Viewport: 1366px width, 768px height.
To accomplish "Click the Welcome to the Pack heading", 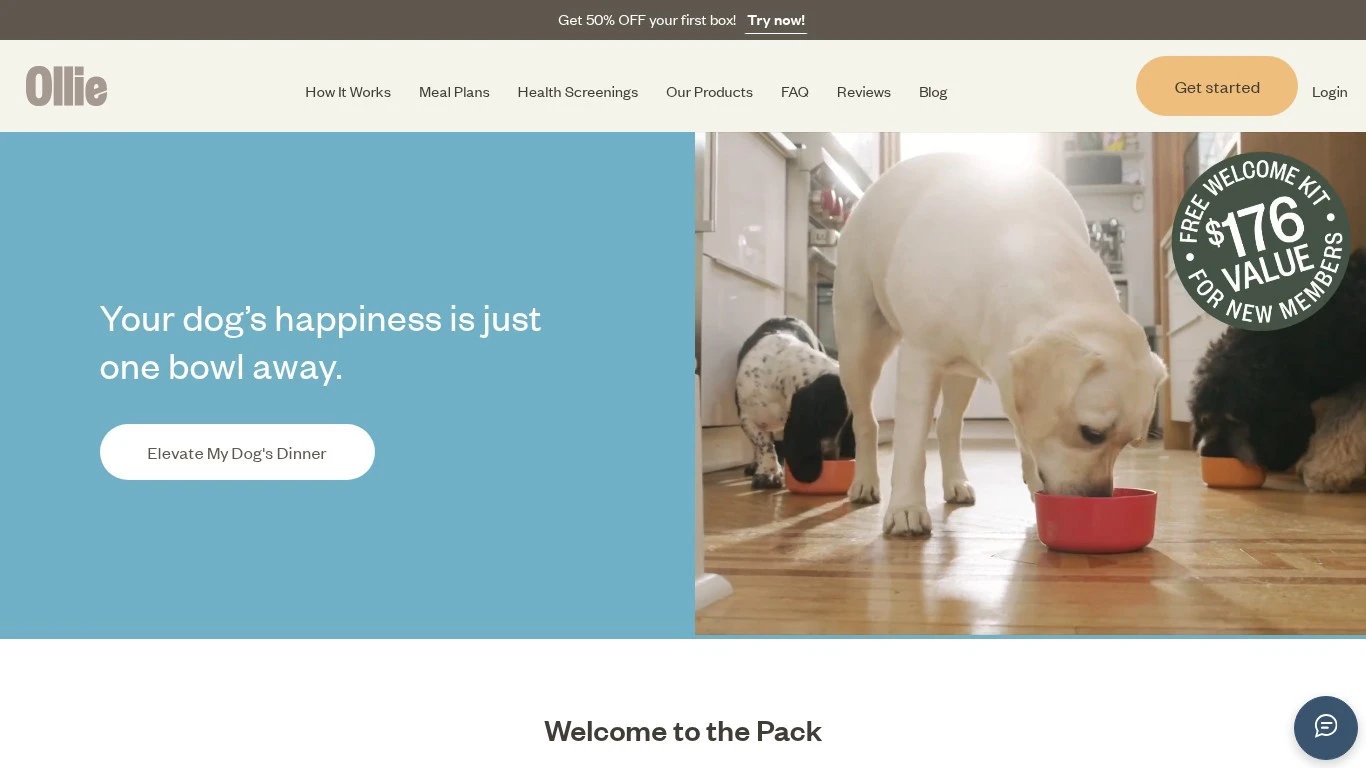I will (683, 731).
